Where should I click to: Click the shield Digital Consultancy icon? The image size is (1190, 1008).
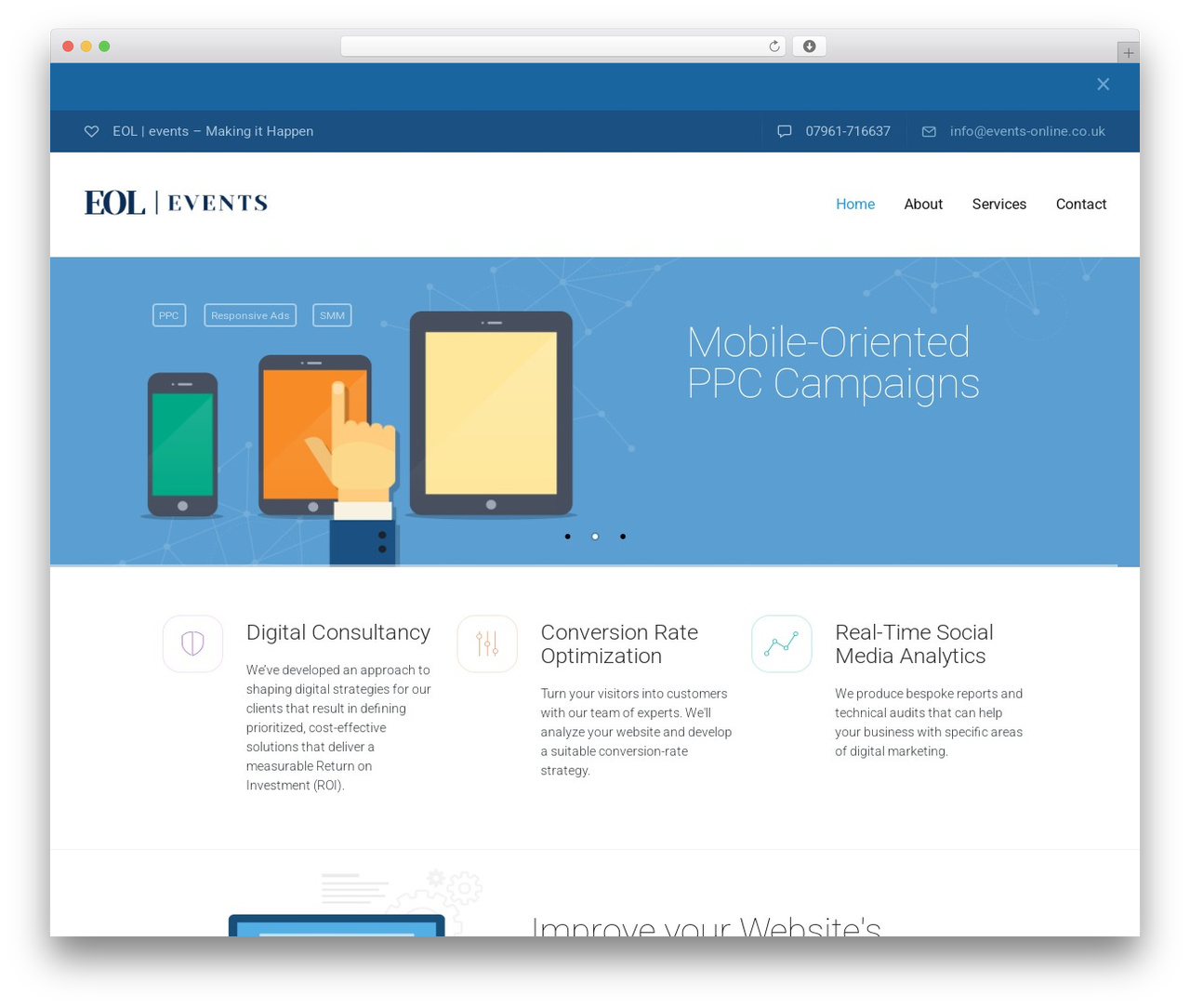[x=192, y=643]
